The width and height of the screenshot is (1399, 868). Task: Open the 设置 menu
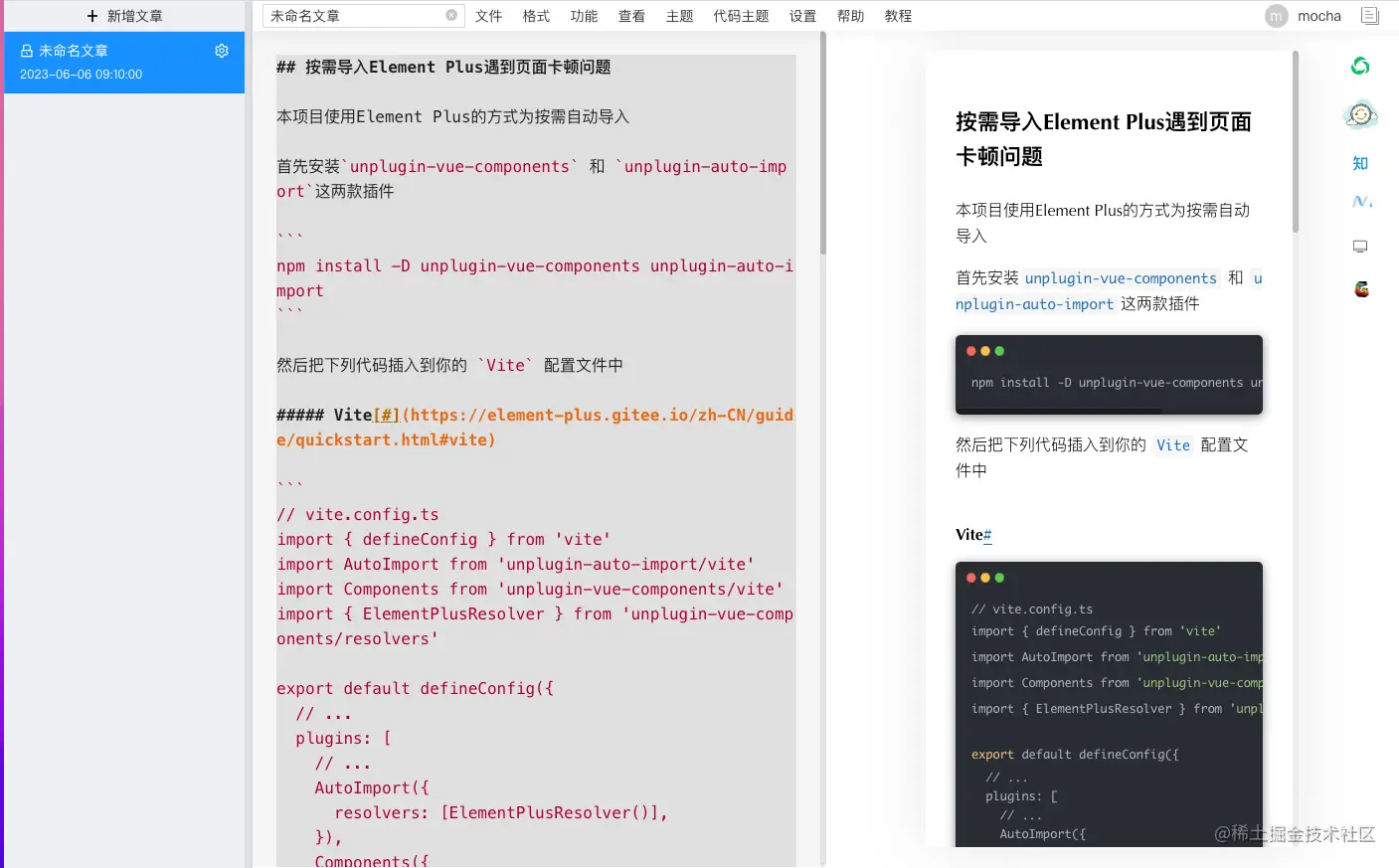tap(802, 16)
